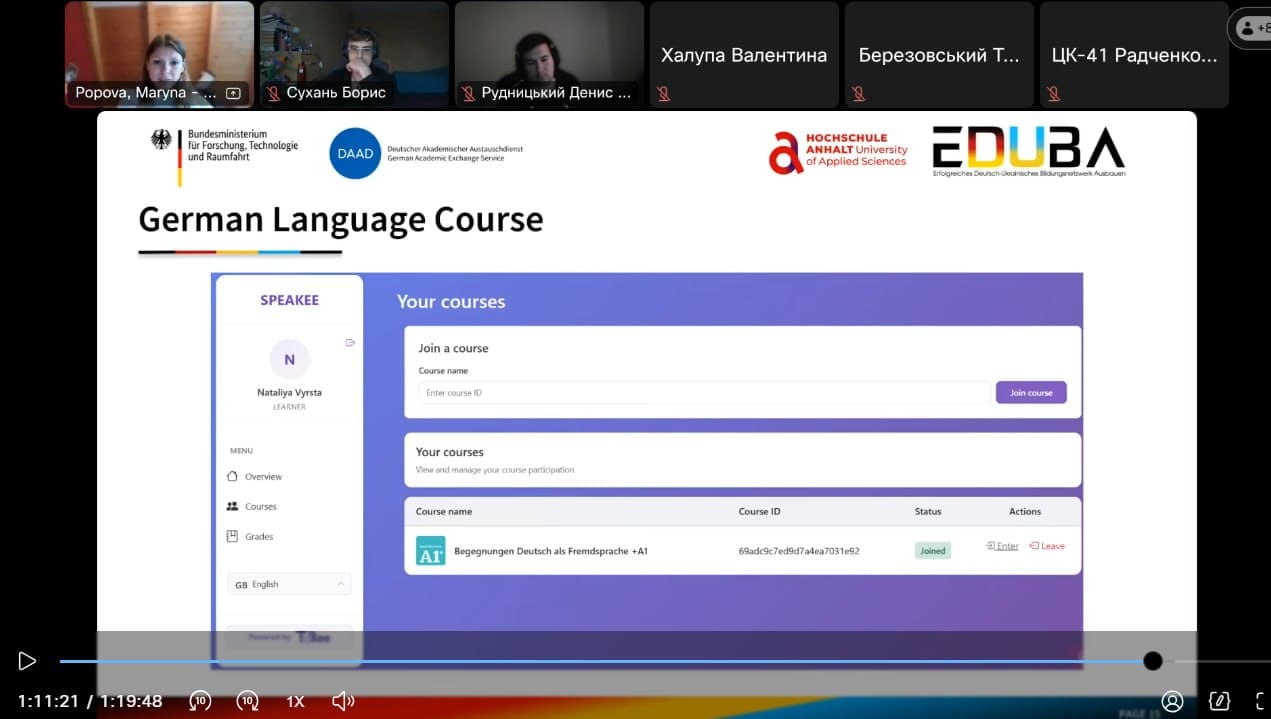Click the Grades book icon
The image size is (1271, 719).
tap(233, 536)
